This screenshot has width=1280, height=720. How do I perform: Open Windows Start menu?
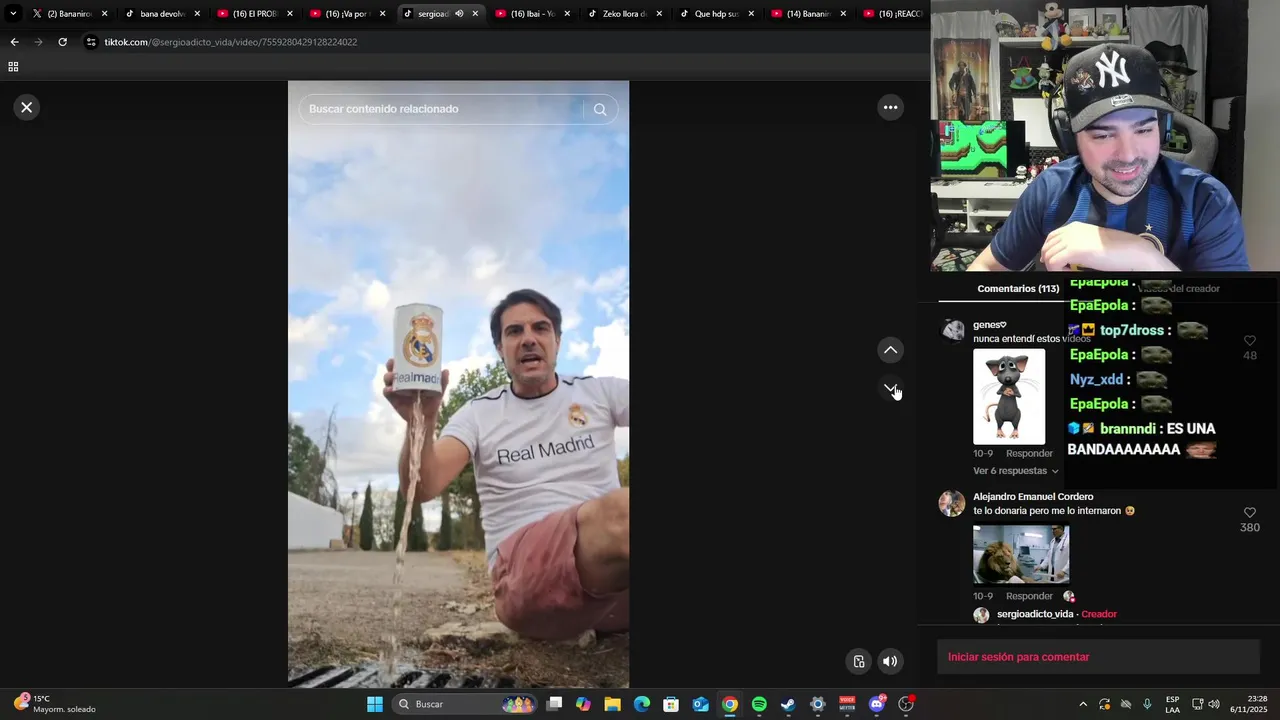coord(374,704)
